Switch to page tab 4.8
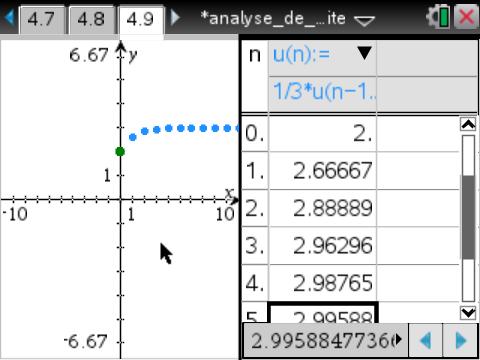This screenshot has height=360, width=480. (x=91, y=19)
